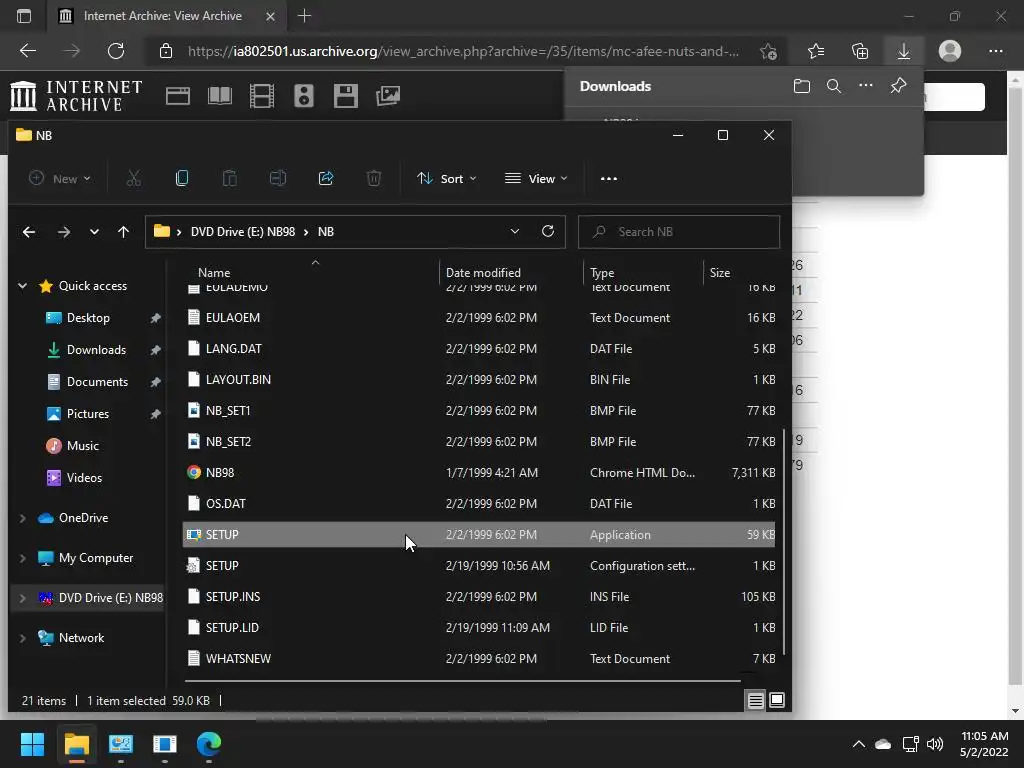
Task: Open the See more ellipsis in Explorer toolbar
Action: [x=609, y=178]
